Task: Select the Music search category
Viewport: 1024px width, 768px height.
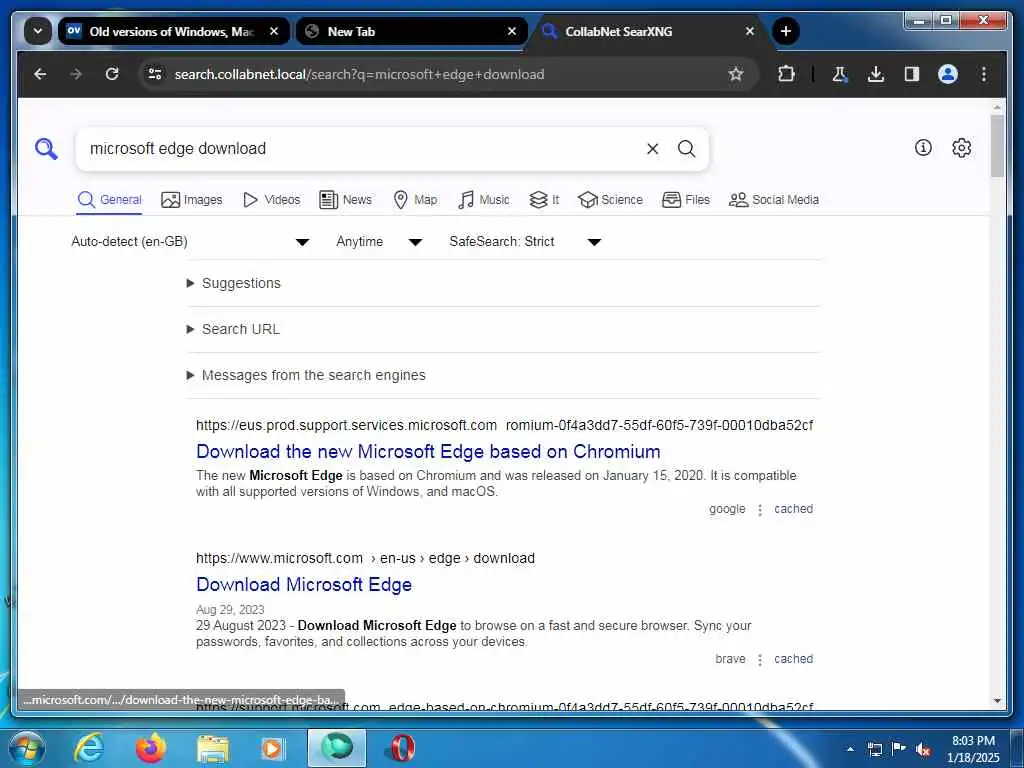Action: 483,200
